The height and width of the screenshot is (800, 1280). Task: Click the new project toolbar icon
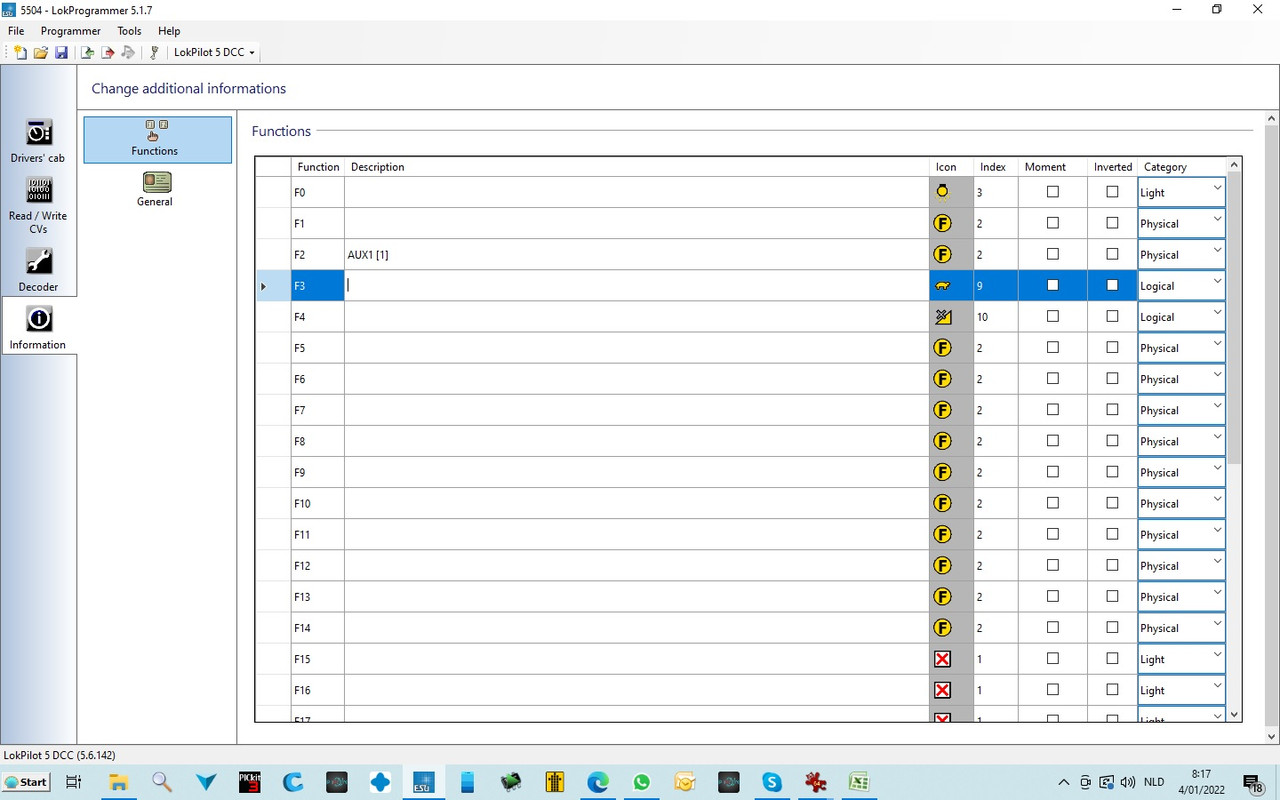coord(20,52)
